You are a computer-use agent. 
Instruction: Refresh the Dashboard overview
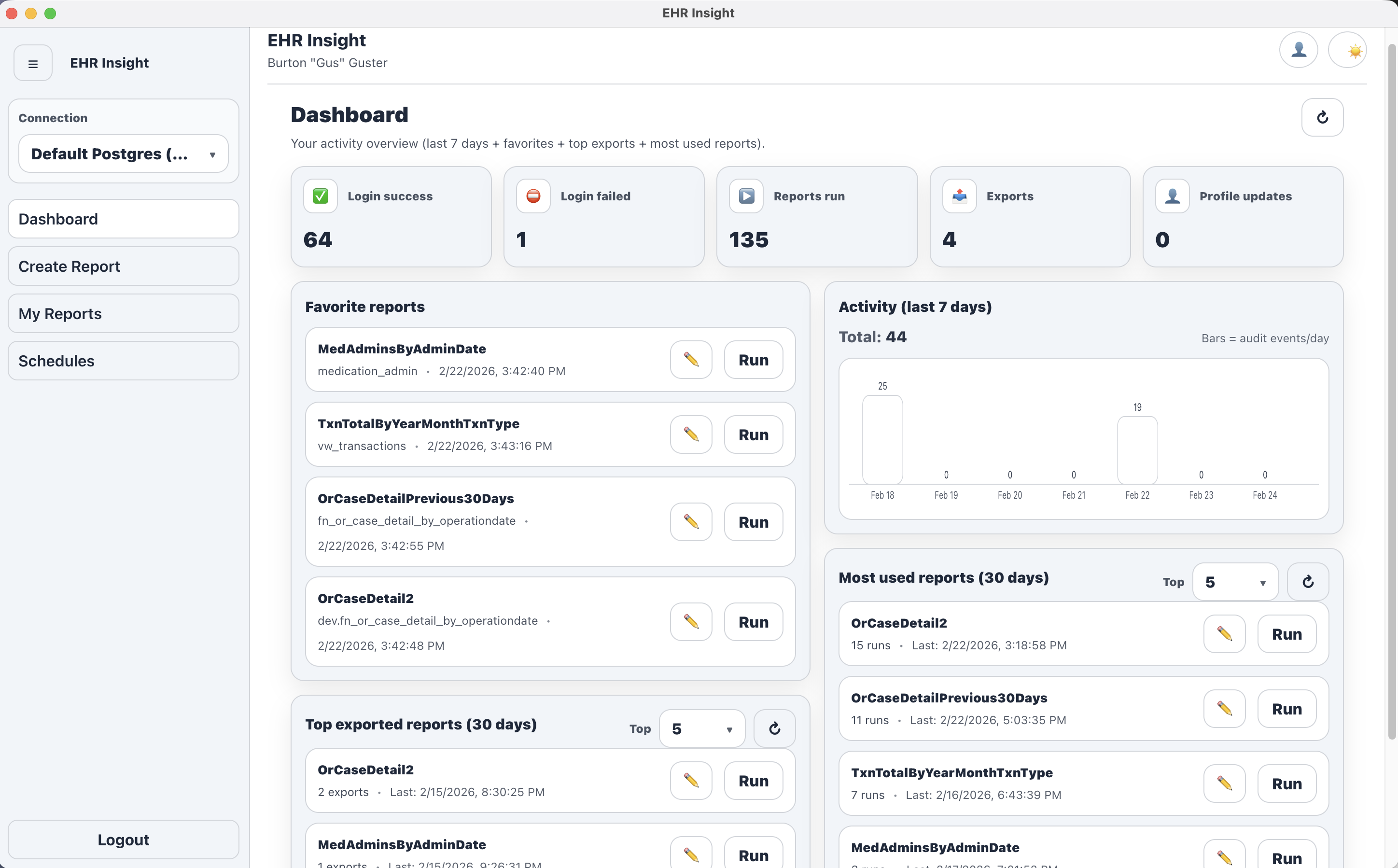1322,117
